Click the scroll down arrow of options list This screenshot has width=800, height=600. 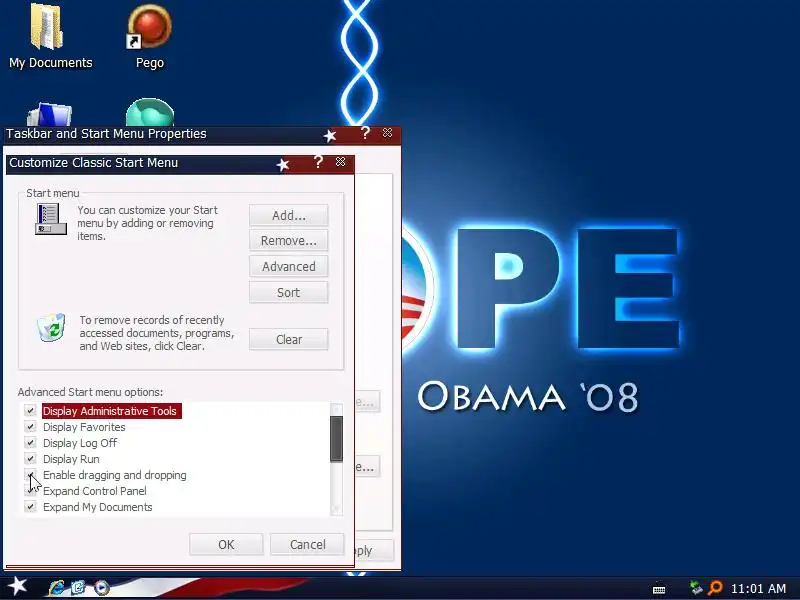(336, 509)
